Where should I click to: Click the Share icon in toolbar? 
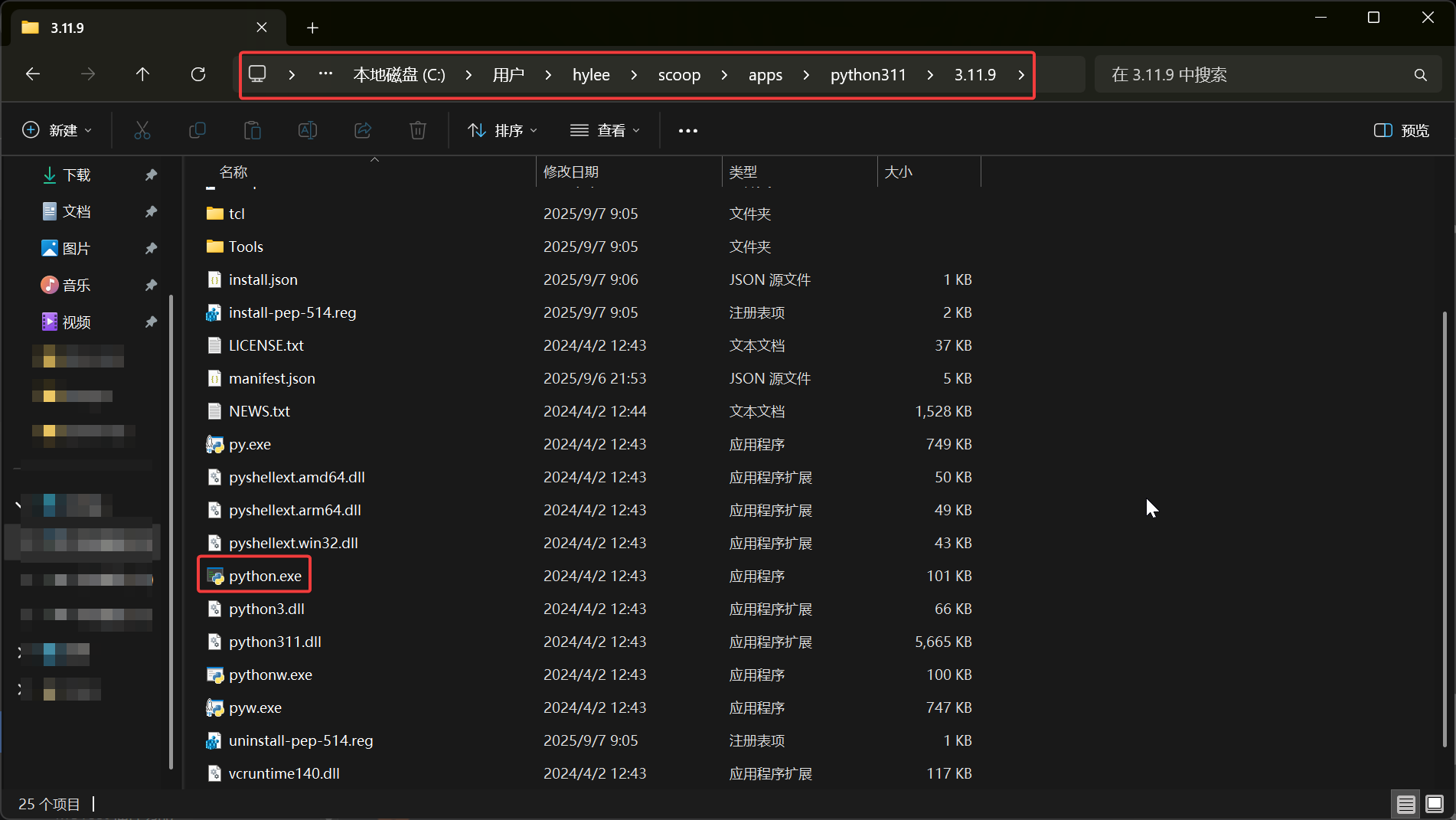(x=363, y=131)
